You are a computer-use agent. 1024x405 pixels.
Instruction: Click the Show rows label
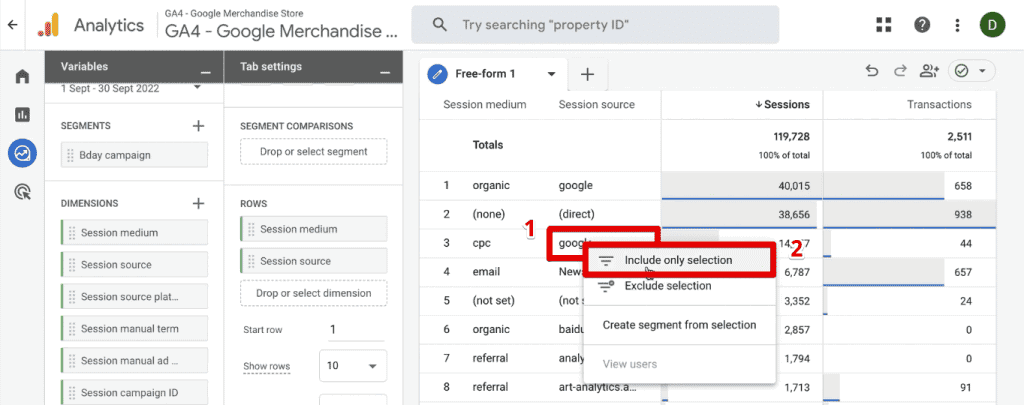coord(266,366)
